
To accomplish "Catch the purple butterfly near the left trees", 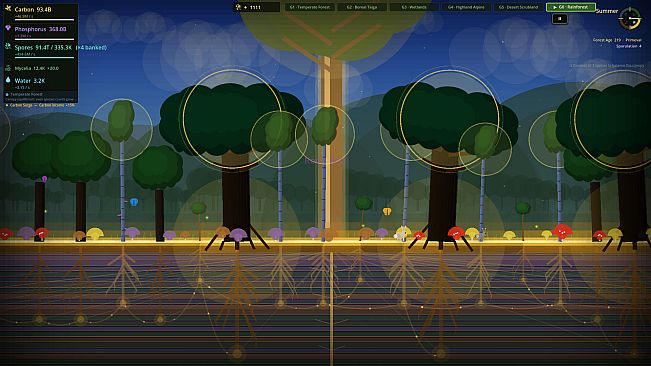I will (x=44, y=179).
